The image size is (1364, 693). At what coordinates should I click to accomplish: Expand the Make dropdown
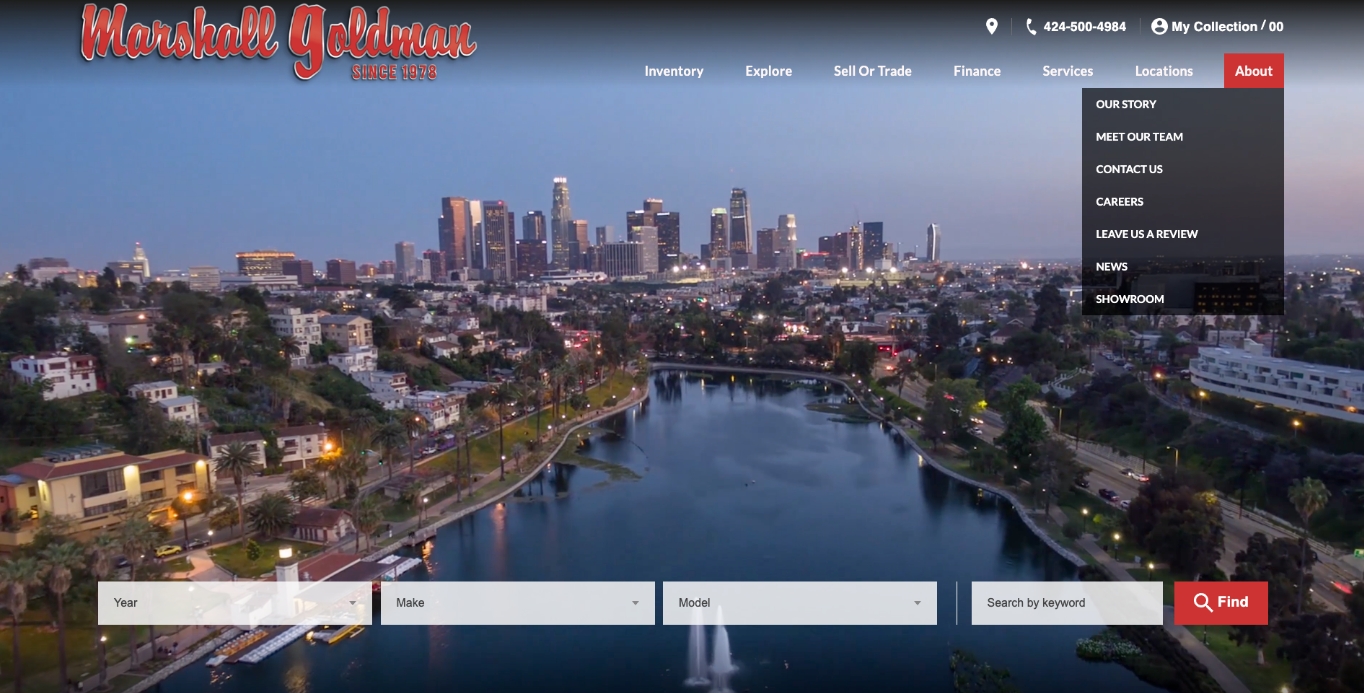pos(518,603)
